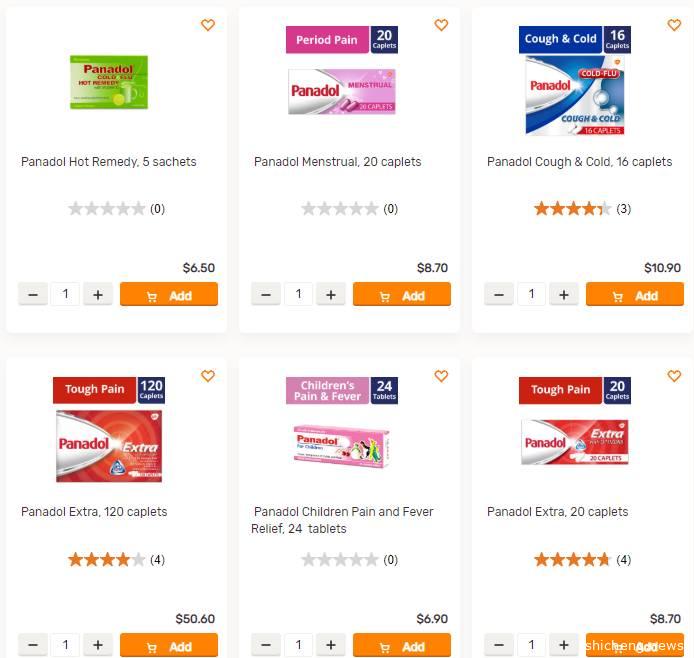Increase quantity of Panadol Hot Remedy
Screen dimensions: 694x658
[x=97, y=295]
